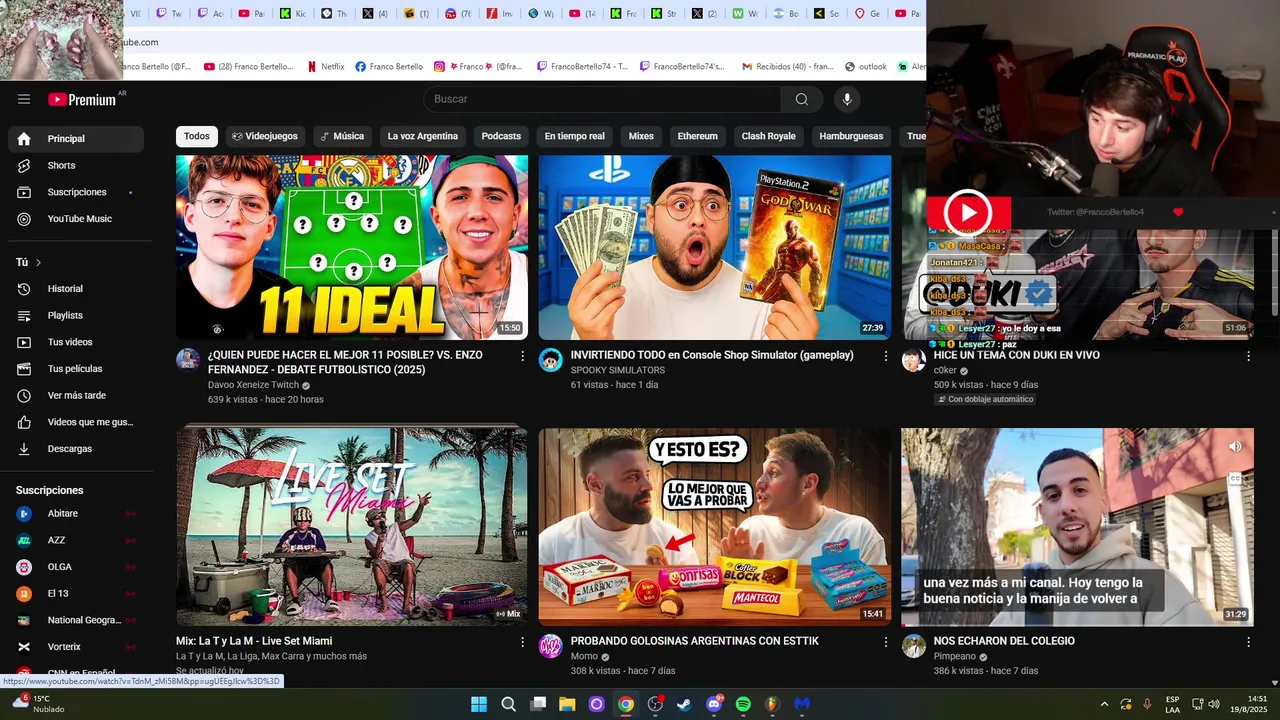This screenshot has height=720, width=1280.
Task: Open Vorterix subscription channel
Action: pyautogui.click(x=76, y=647)
